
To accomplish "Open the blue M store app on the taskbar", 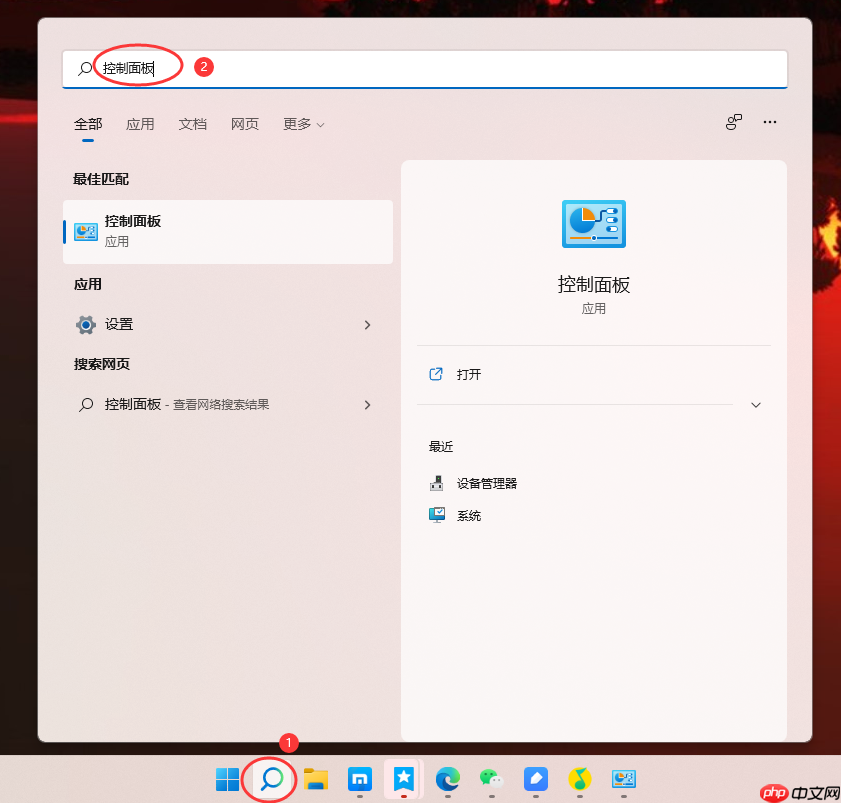I will click(360, 779).
